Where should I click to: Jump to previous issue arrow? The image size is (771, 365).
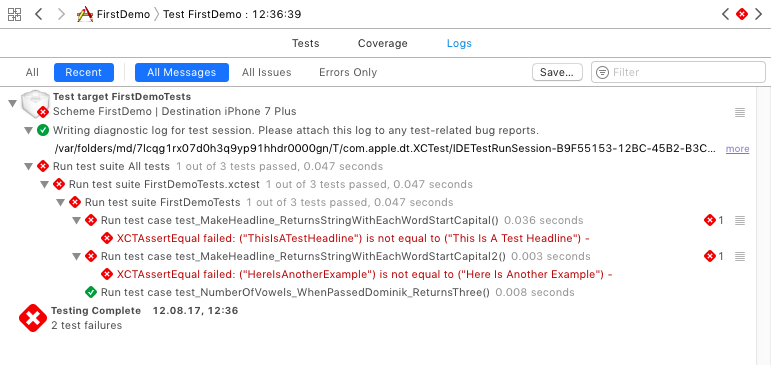pos(725,14)
